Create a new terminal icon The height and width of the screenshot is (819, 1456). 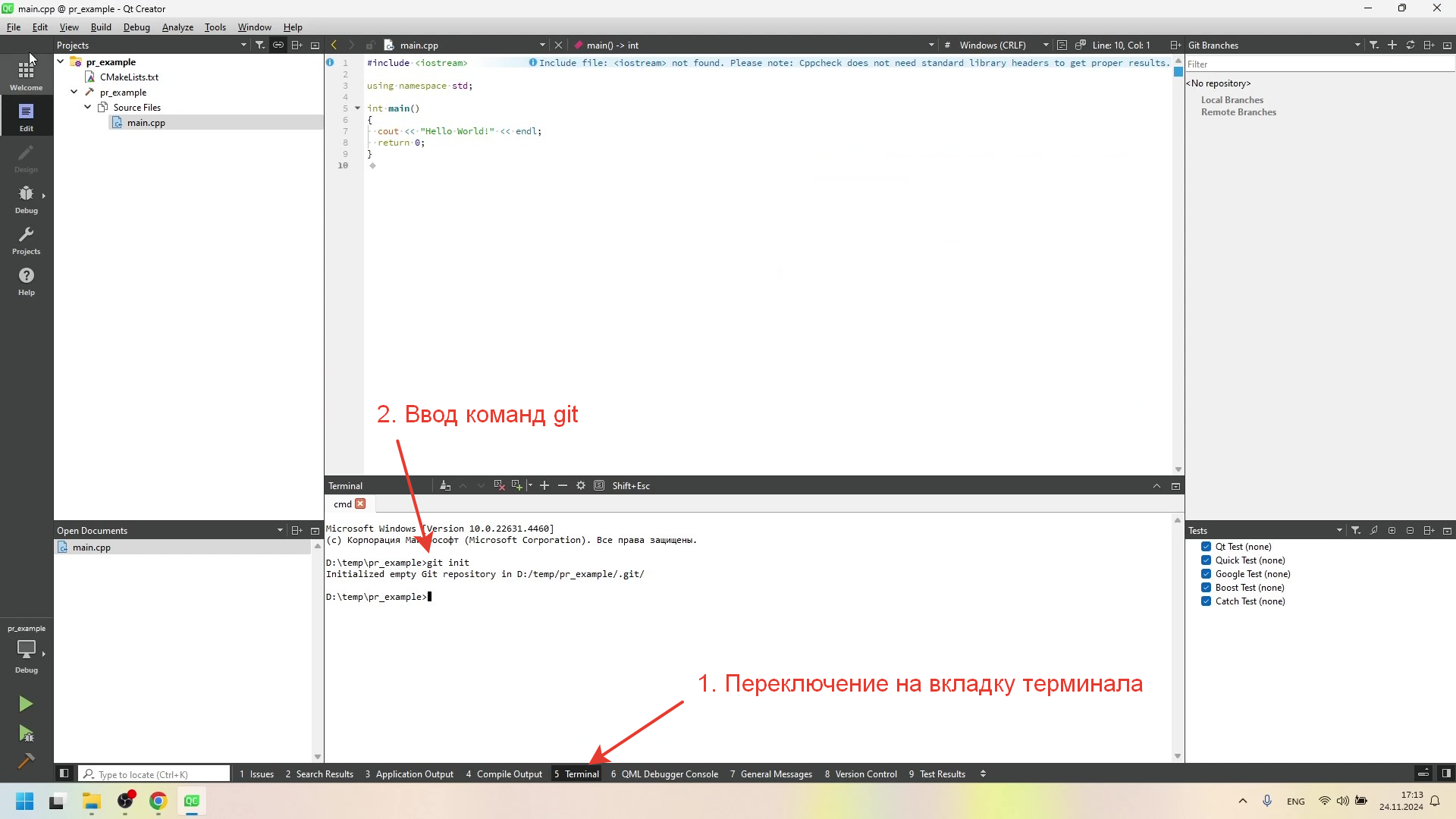[x=517, y=485]
